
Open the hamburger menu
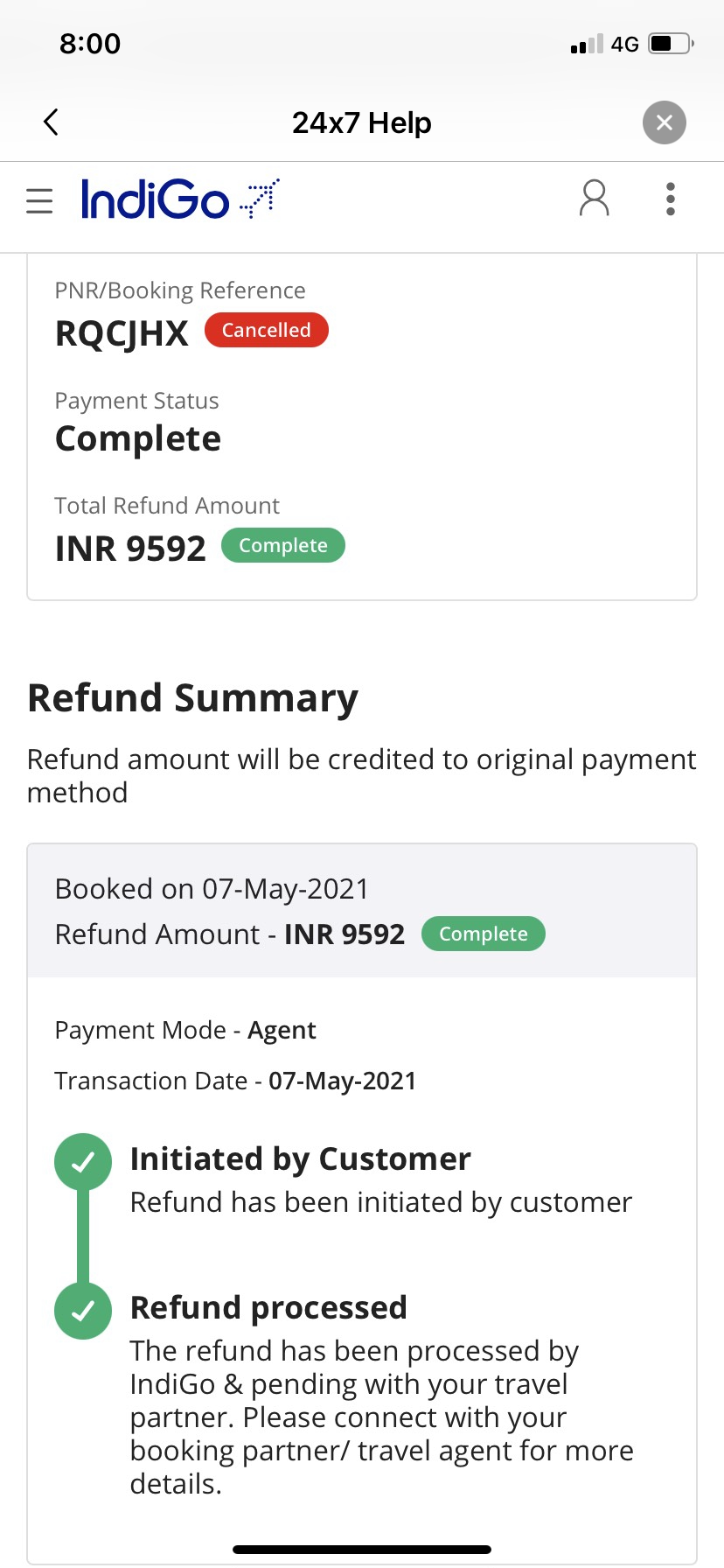click(39, 200)
